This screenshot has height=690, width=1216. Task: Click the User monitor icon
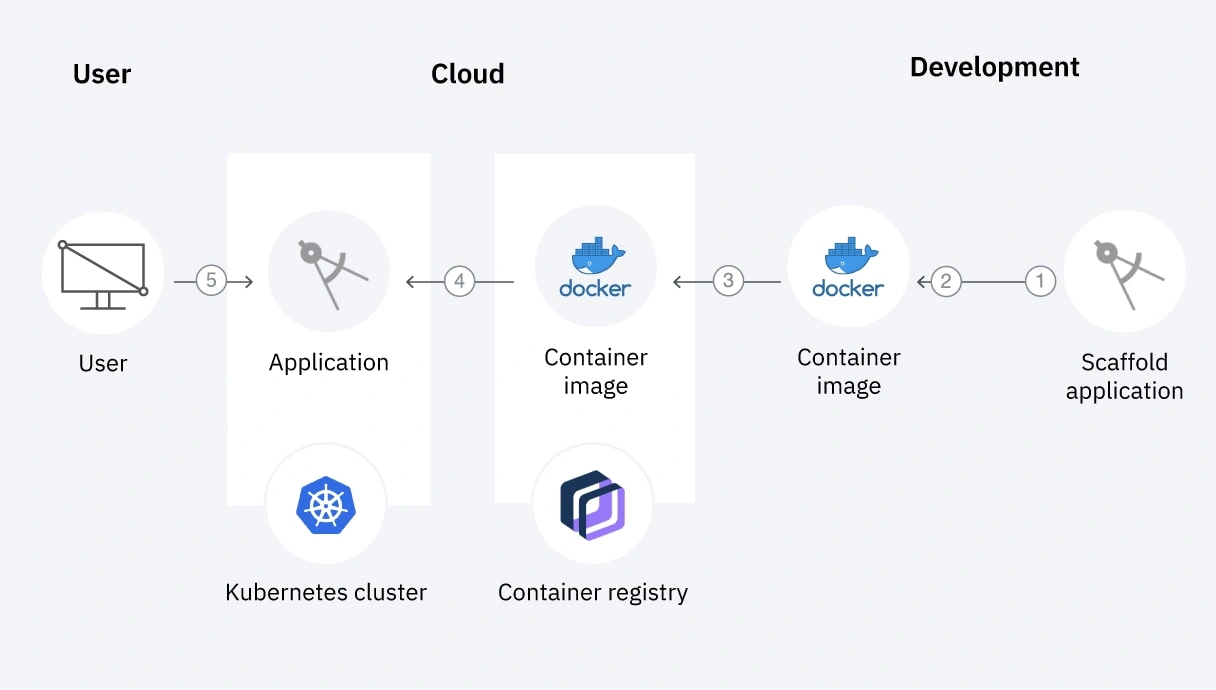[x=103, y=272]
